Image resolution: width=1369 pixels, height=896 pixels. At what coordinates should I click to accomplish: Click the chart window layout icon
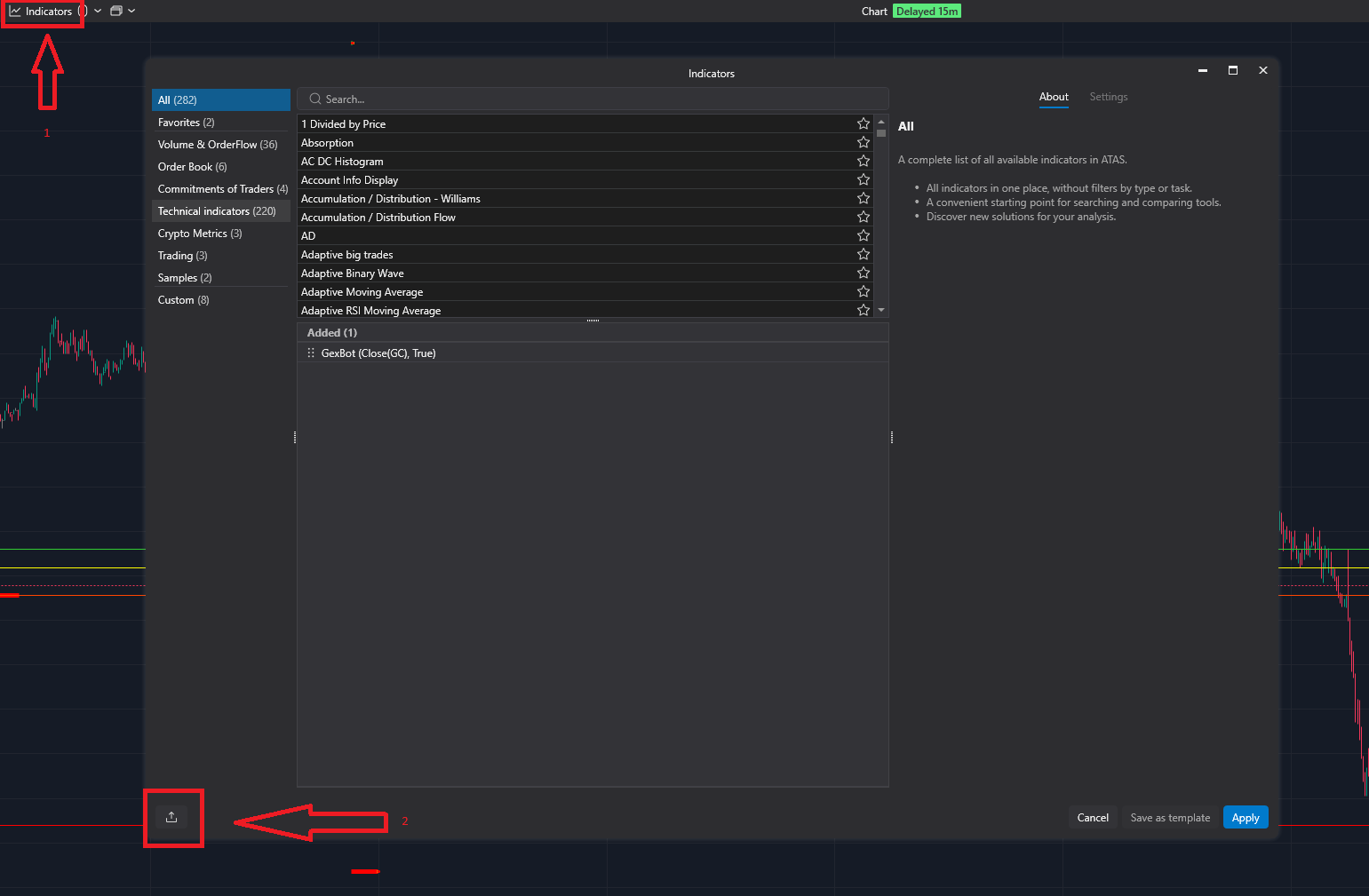click(x=115, y=12)
